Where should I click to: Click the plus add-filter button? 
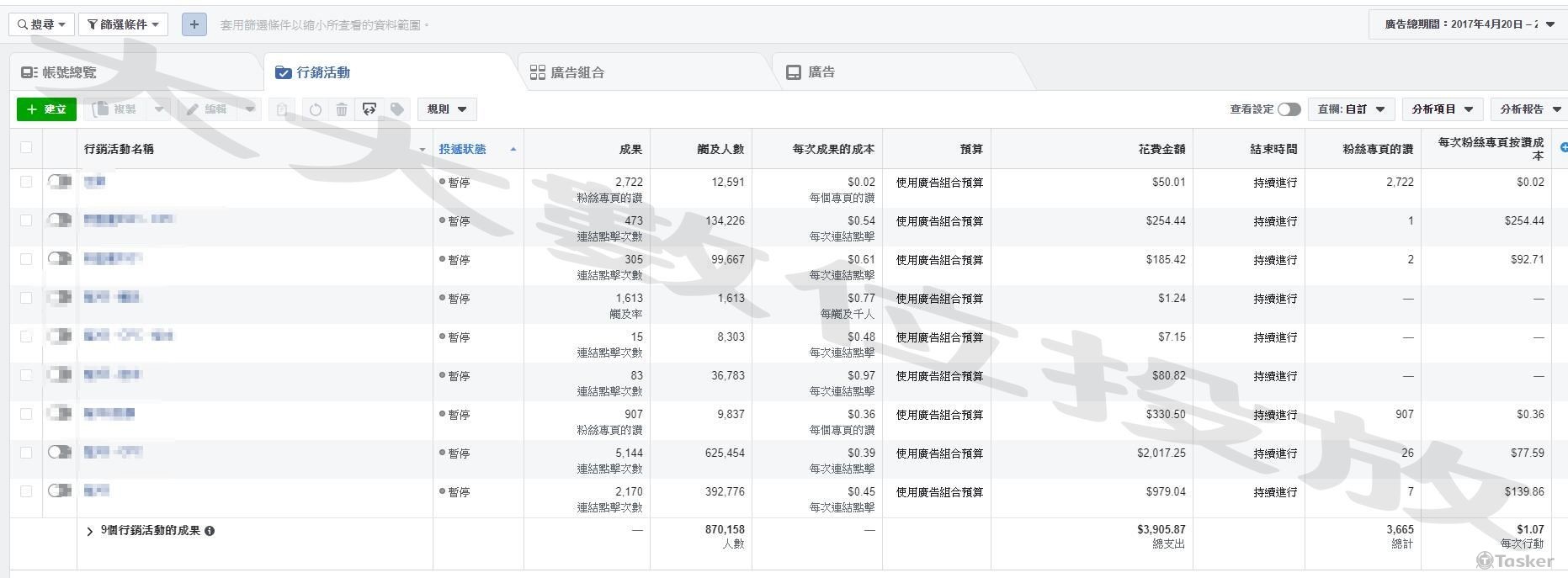(x=194, y=24)
